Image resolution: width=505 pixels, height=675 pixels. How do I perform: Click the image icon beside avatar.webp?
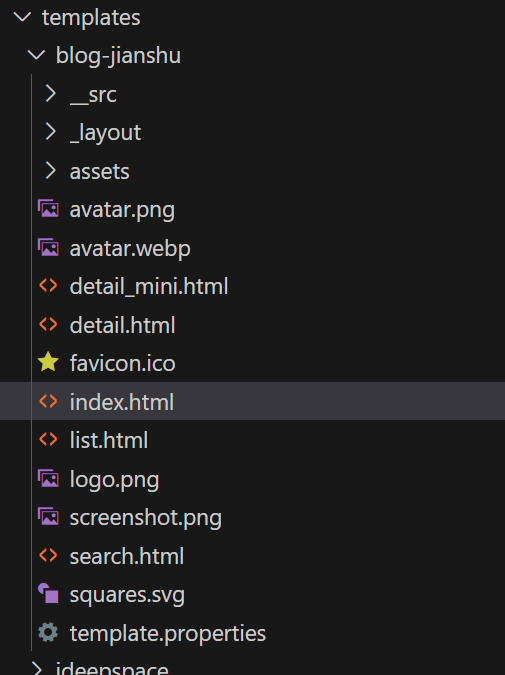click(x=48, y=248)
